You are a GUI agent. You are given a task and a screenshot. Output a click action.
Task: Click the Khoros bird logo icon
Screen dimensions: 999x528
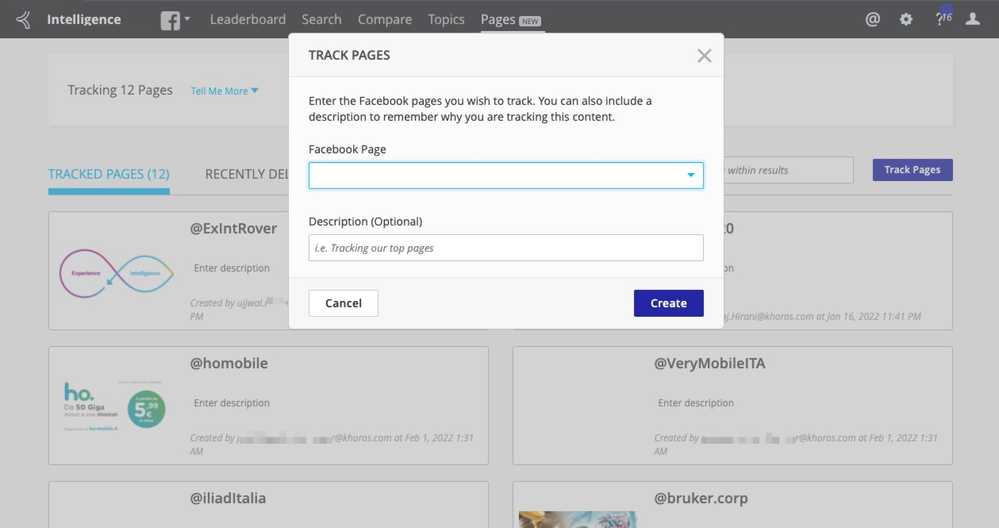pos(24,20)
